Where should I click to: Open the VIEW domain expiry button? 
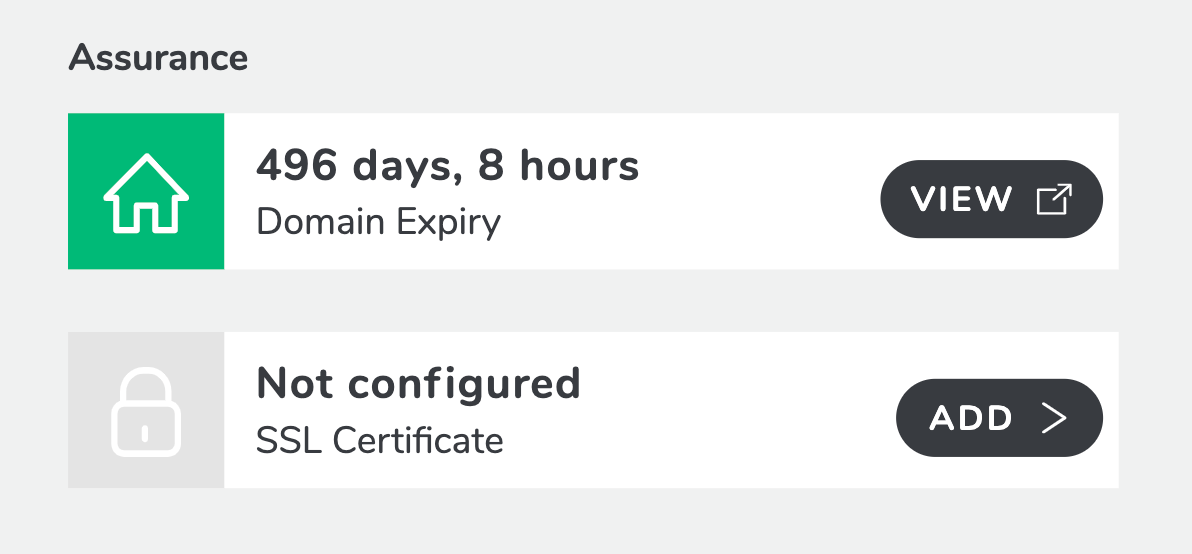click(991, 199)
